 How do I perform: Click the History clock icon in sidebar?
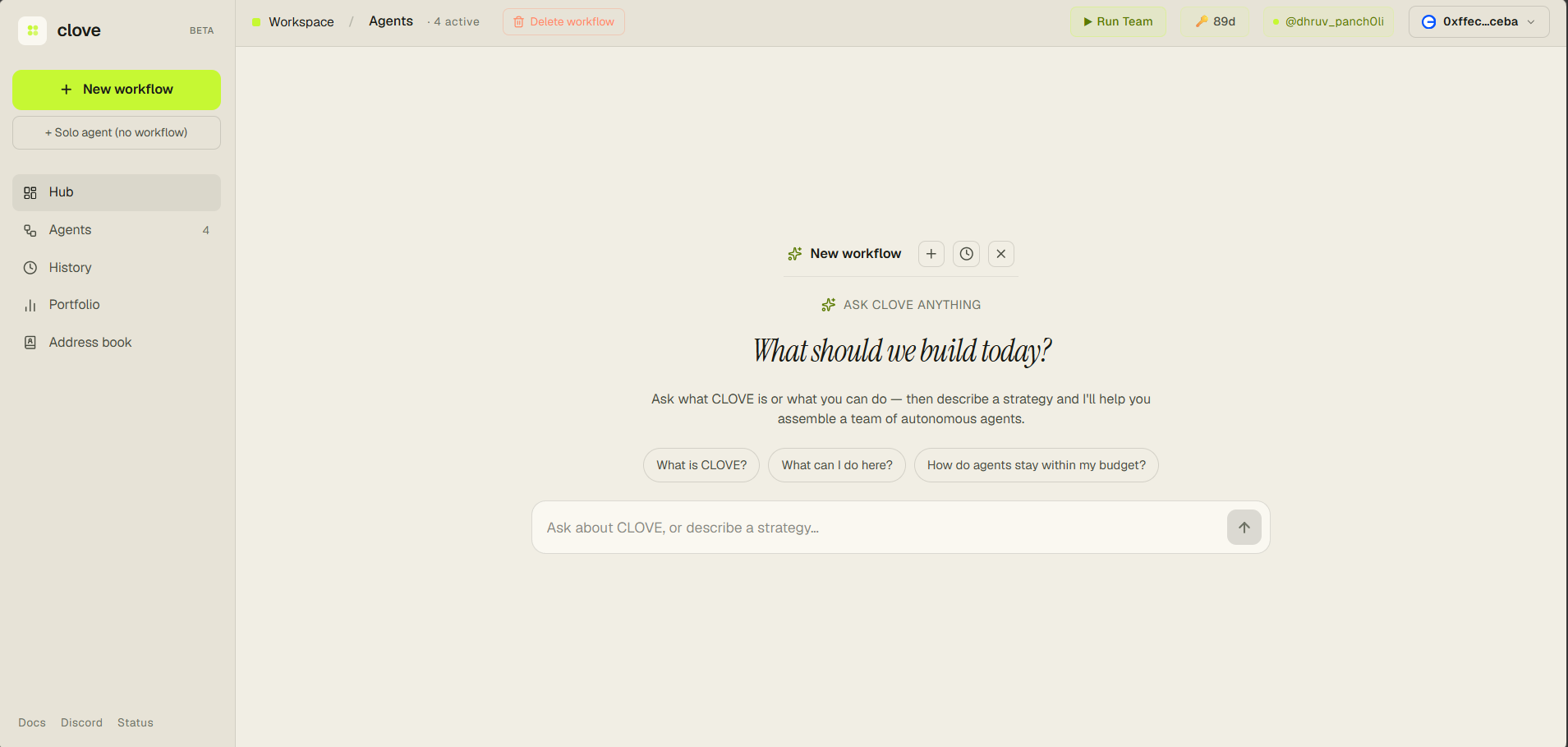click(30, 268)
